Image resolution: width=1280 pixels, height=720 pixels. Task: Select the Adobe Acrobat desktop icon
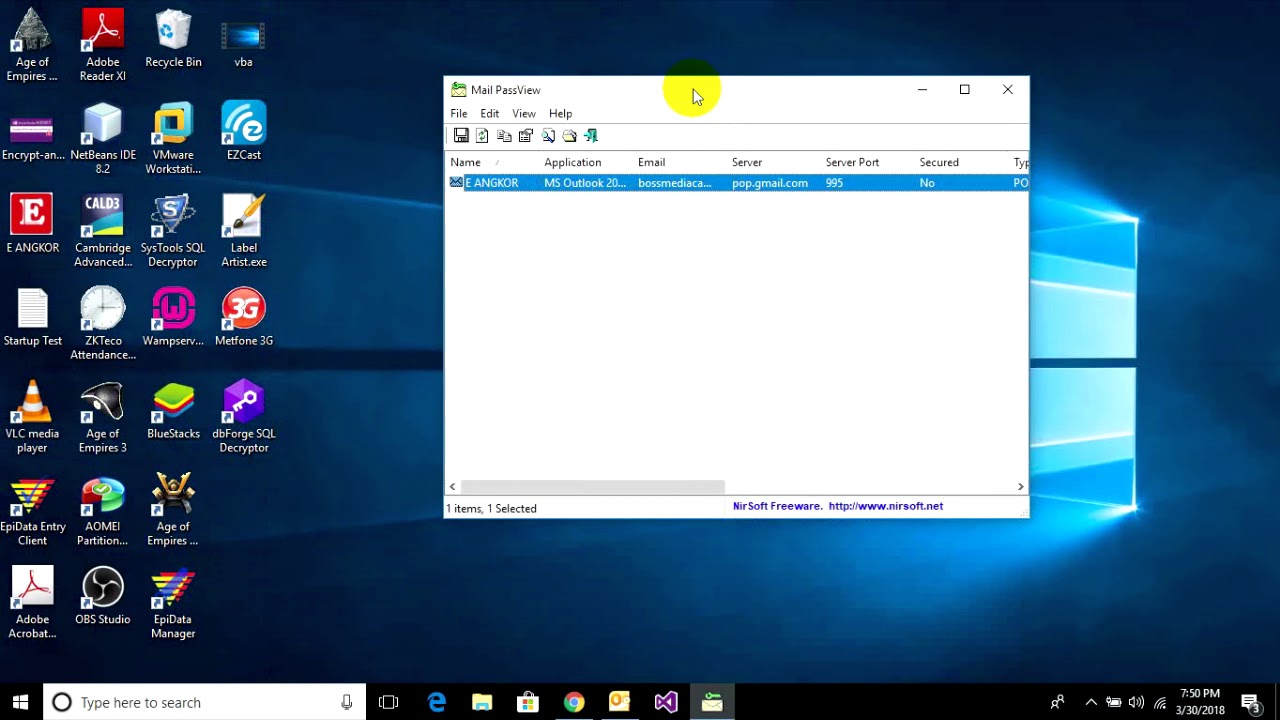tap(32, 603)
